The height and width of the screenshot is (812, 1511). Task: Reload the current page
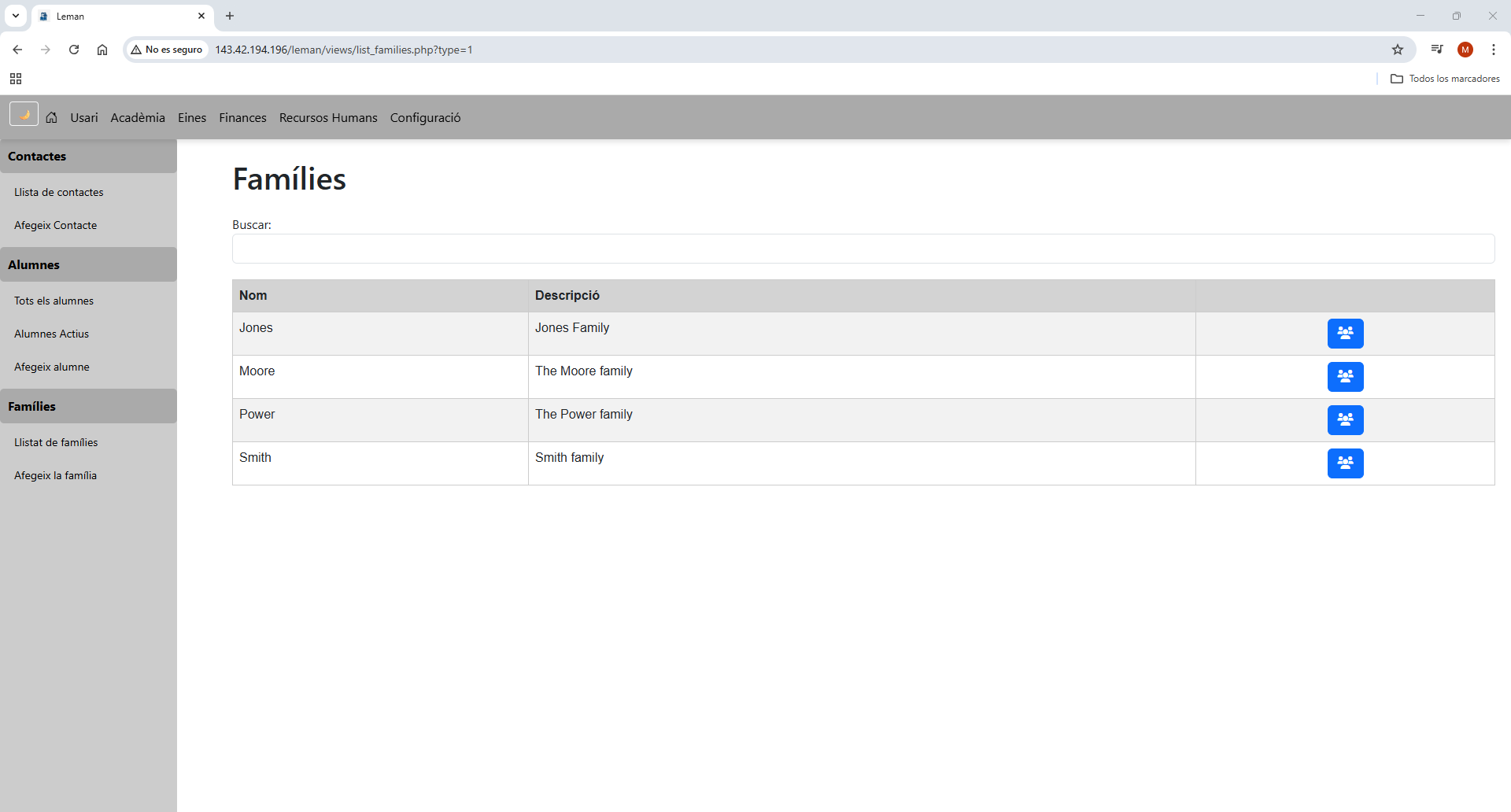point(74,50)
